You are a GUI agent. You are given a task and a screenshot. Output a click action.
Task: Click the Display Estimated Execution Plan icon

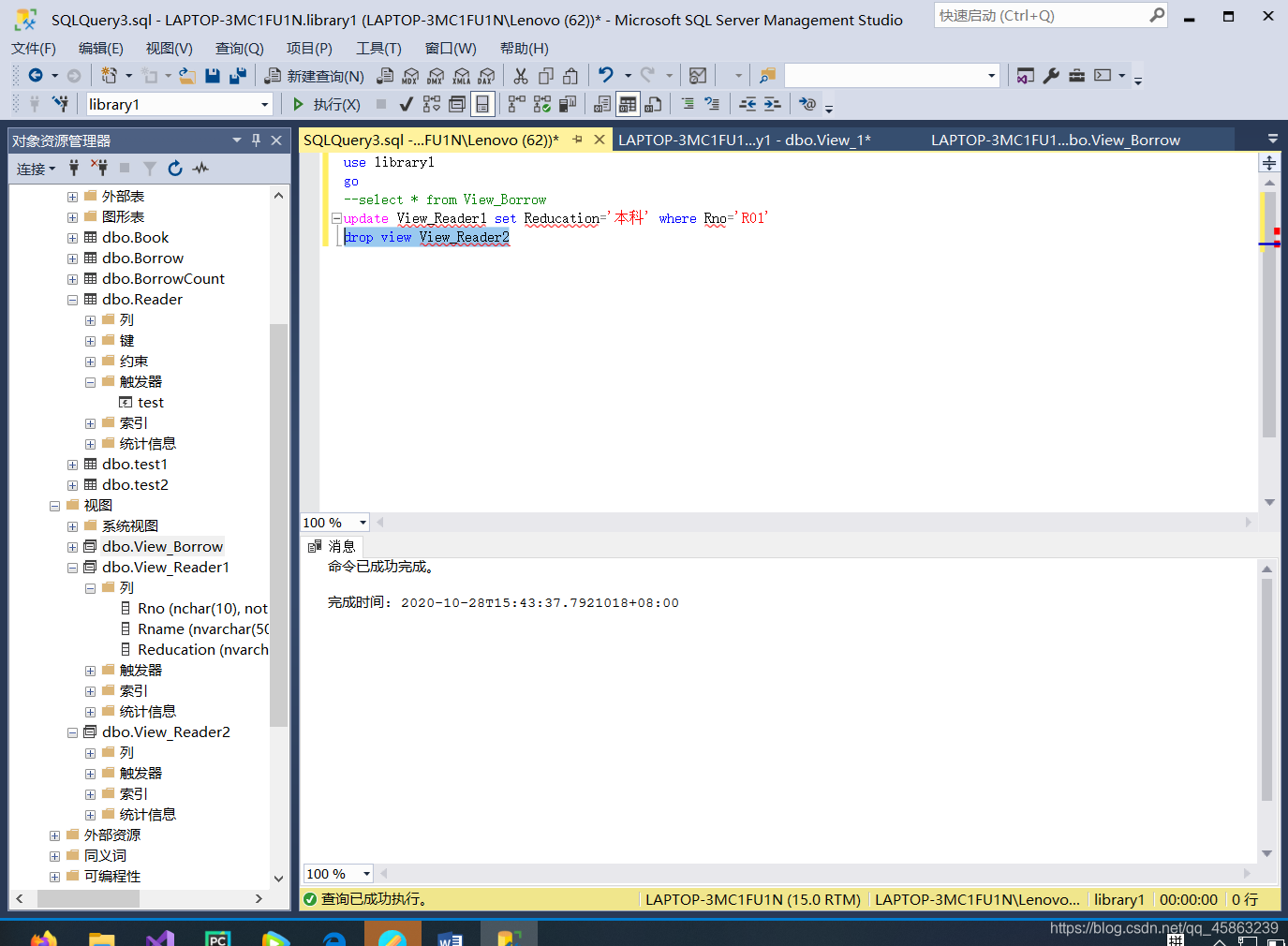432,104
